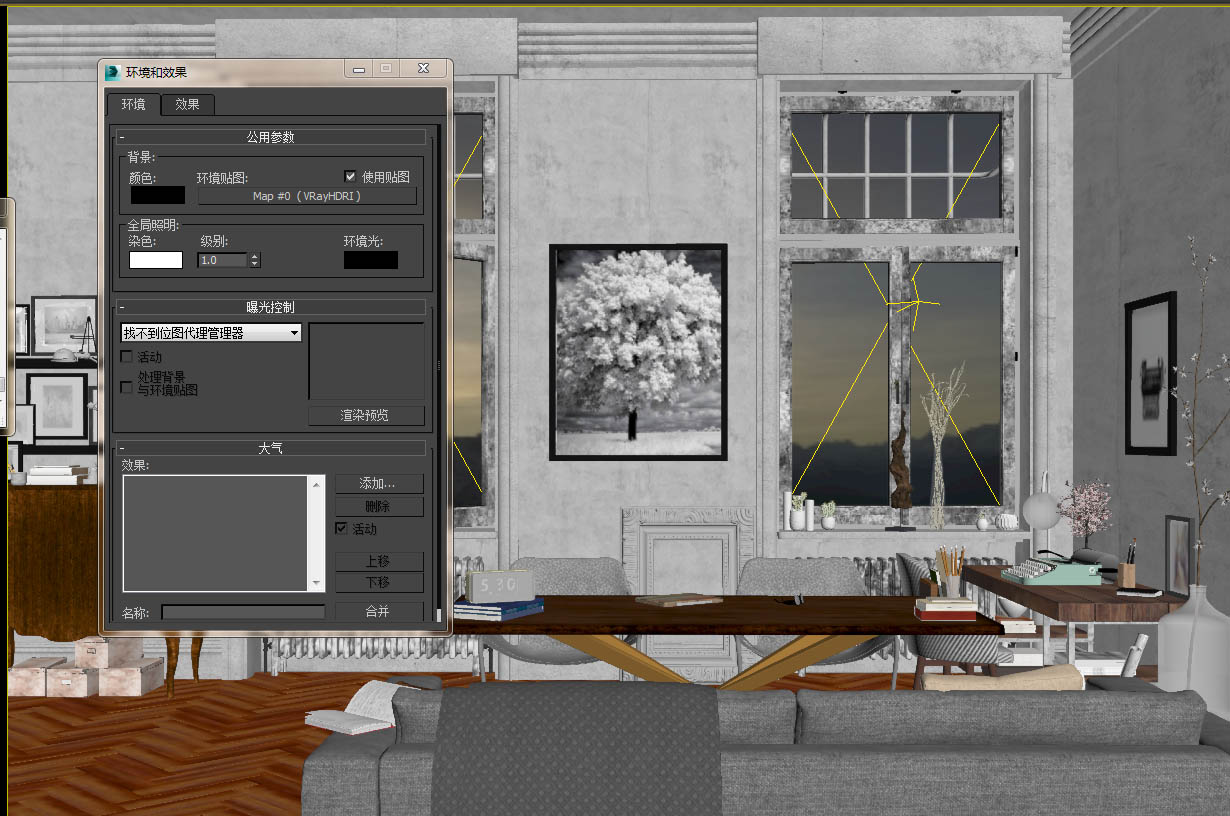The width and height of the screenshot is (1230, 816).
Task: Switch to the 效果 tab
Action: click(187, 104)
